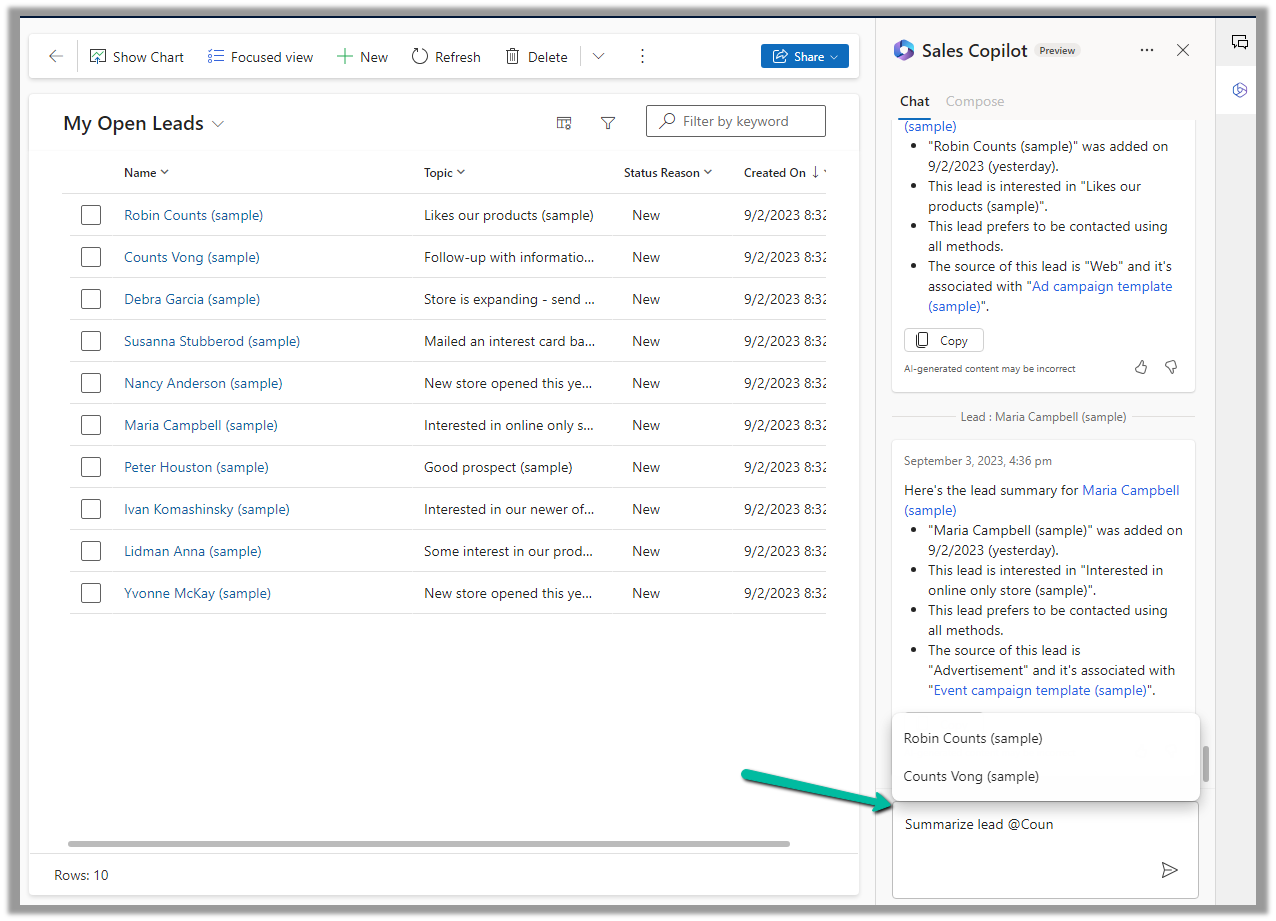Viewport: 1276px width, 921px height.
Task: Expand the My Open Leads view dropdown
Action: 218,124
